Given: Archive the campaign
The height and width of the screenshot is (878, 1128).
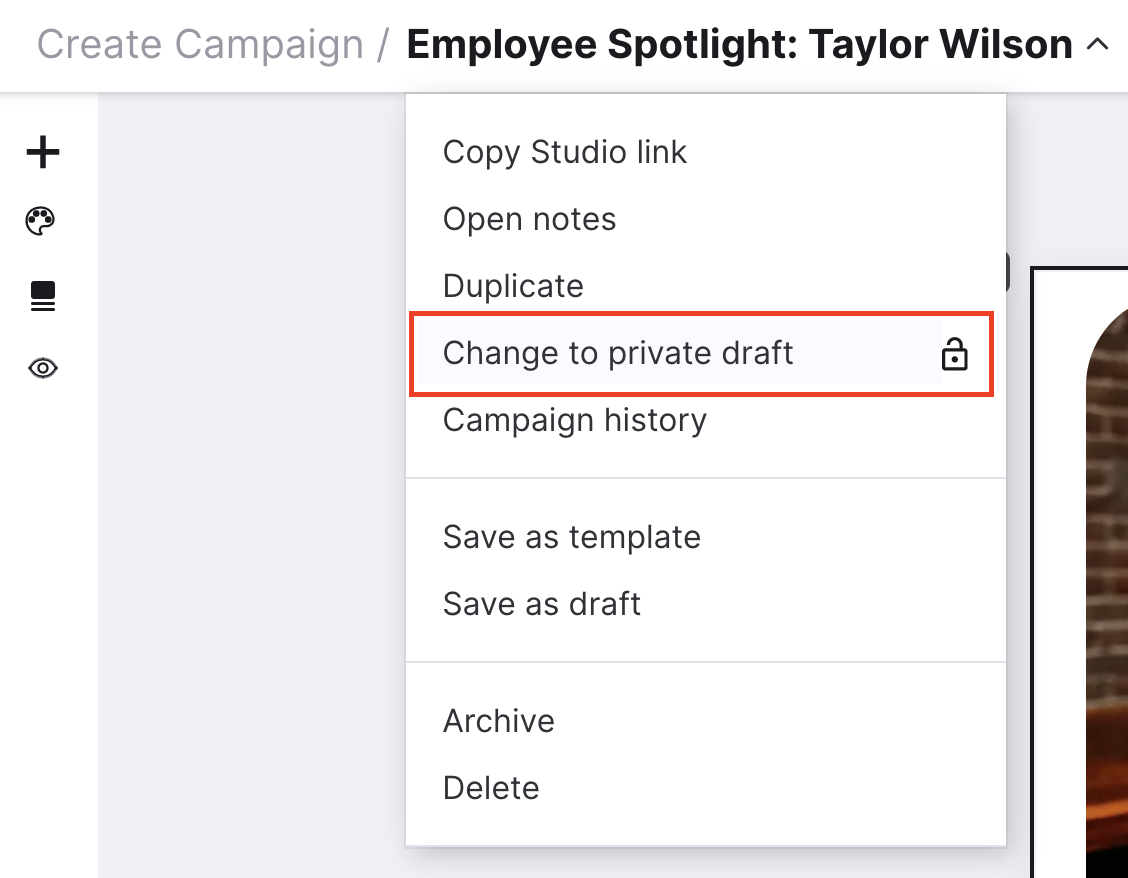Looking at the screenshot, I should click(498, 720).
